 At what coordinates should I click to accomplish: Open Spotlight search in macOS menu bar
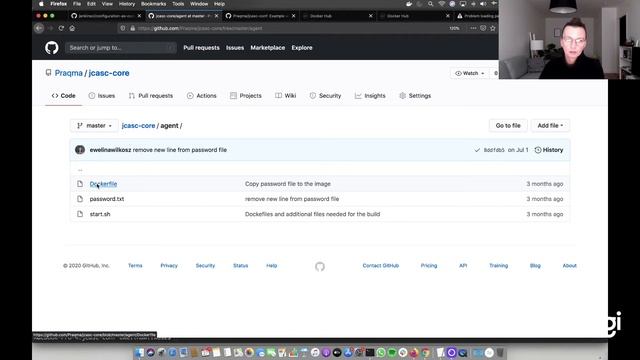coord(430,4)
